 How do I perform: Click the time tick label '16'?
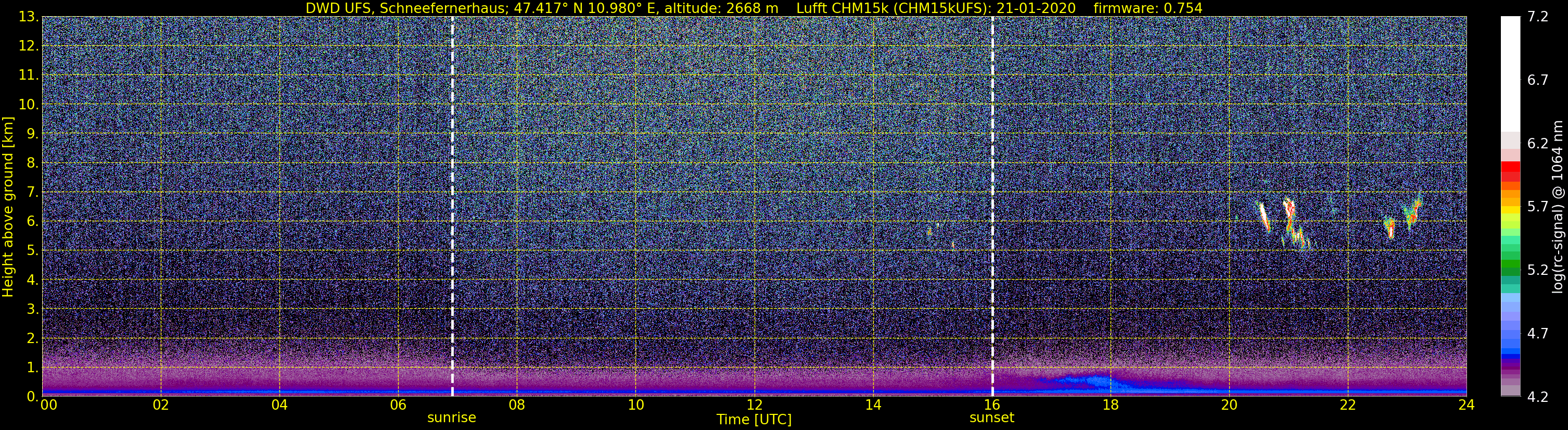(x=991, y=406)
